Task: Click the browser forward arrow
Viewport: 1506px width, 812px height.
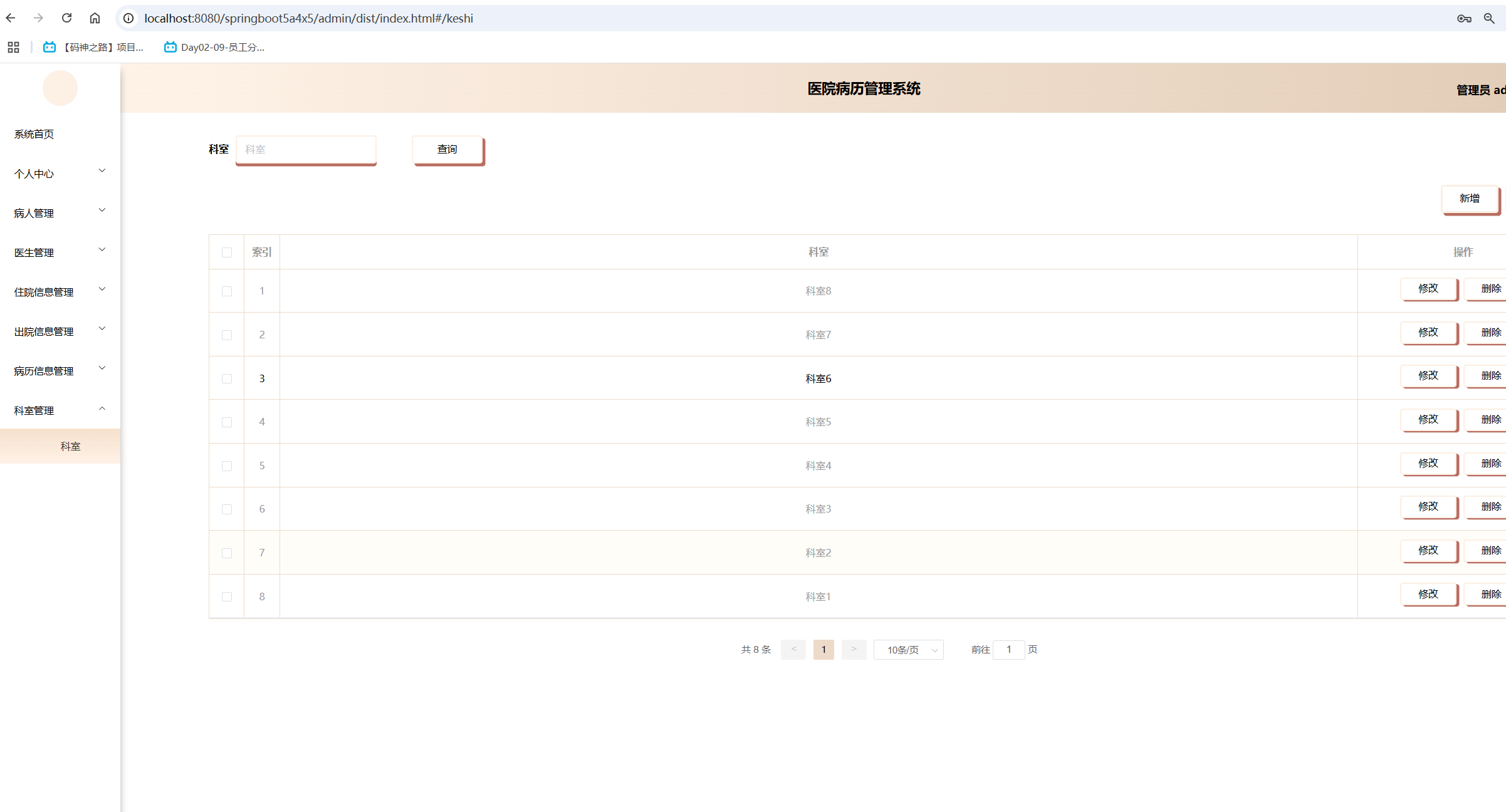Action: click(38, 18)
